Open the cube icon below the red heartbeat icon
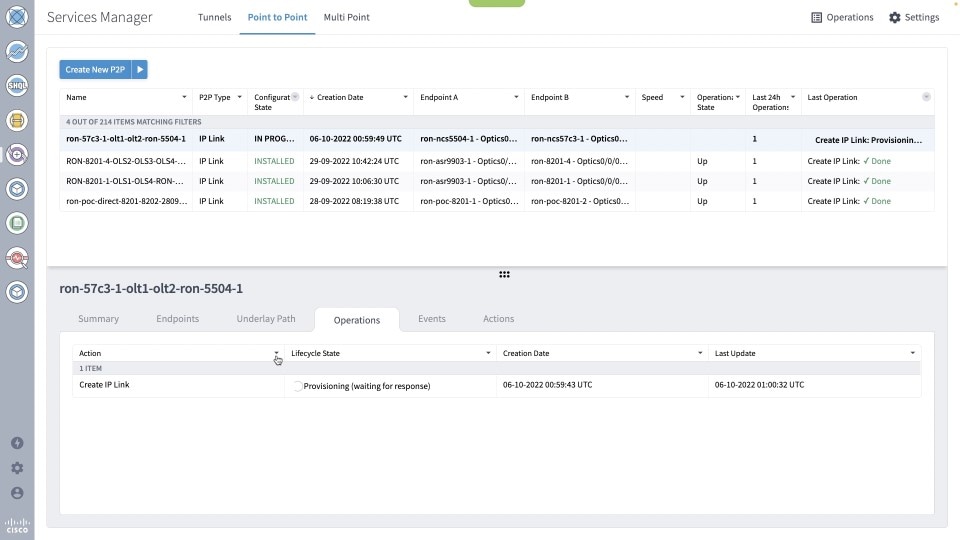The width and height of the screenshot is (960, 540). (17, 292)
